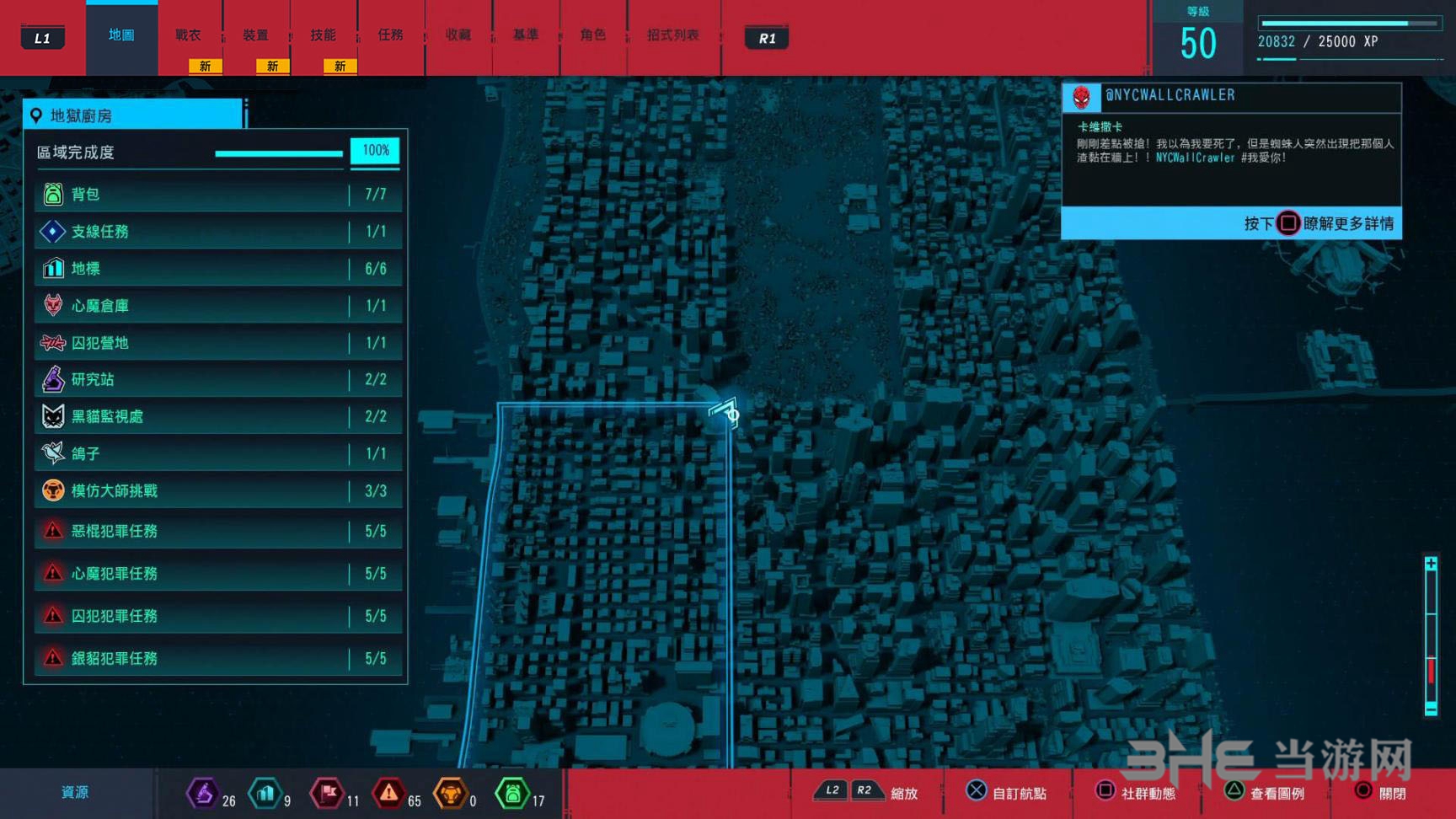Click the 查看圖例 view legend button
1456x819 pixels.
point(1265,792)
